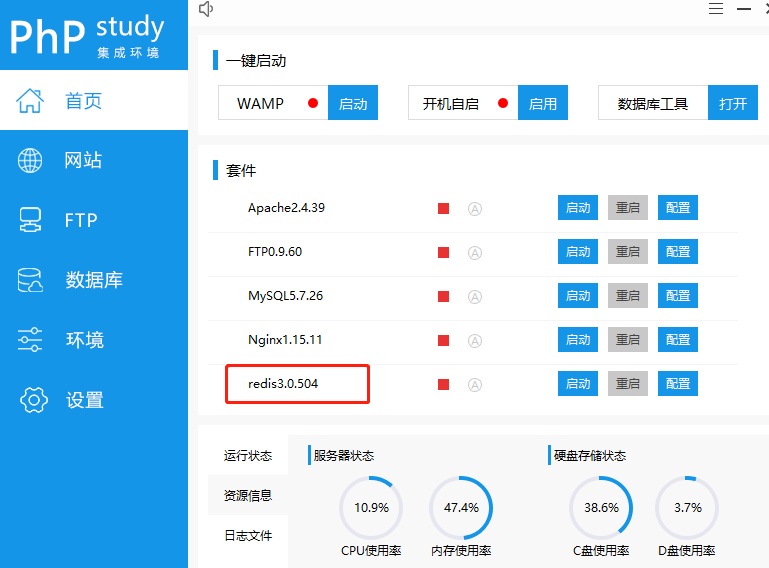Toggle the MySQL5.7.26 auto-start A icon

coord(475,297)
